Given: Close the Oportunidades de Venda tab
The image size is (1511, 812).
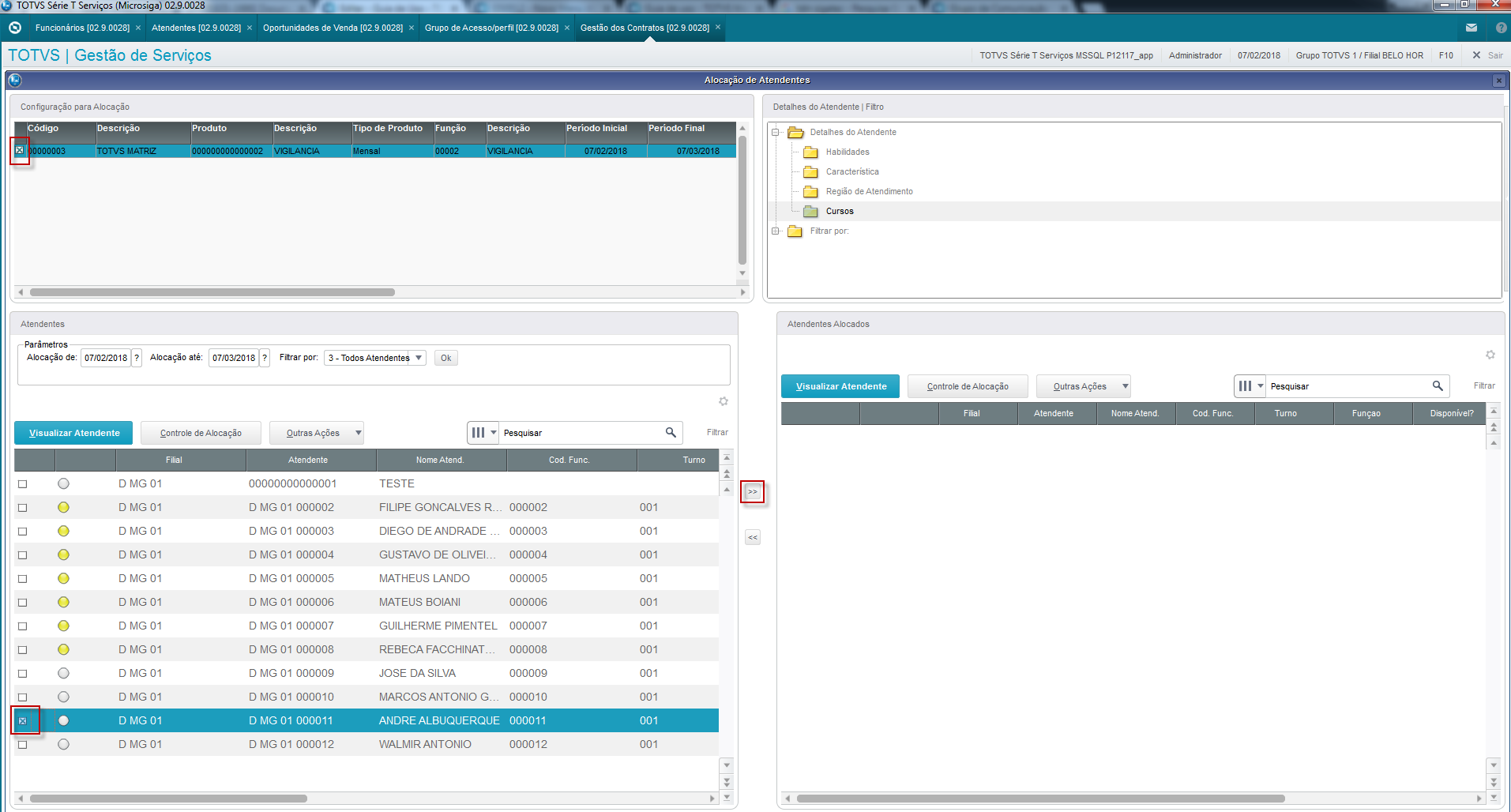Looking at the screenshot, I should tap(412, 28).
